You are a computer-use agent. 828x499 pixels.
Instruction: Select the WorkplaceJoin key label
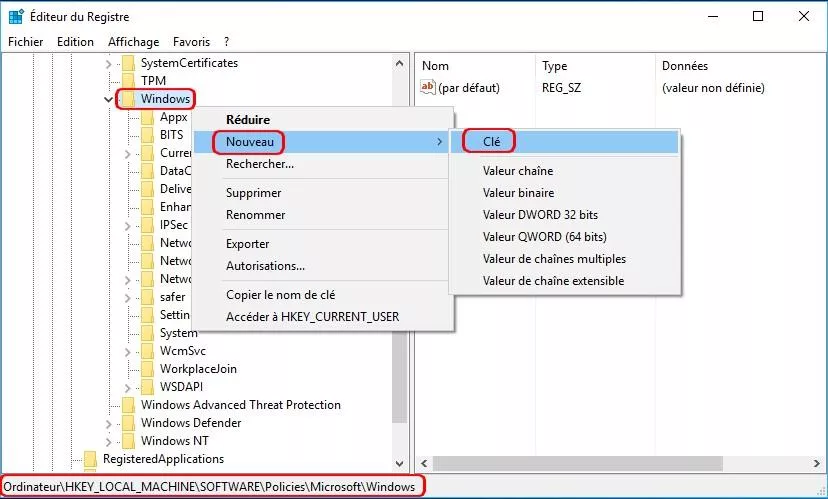(x=198, y=369)
